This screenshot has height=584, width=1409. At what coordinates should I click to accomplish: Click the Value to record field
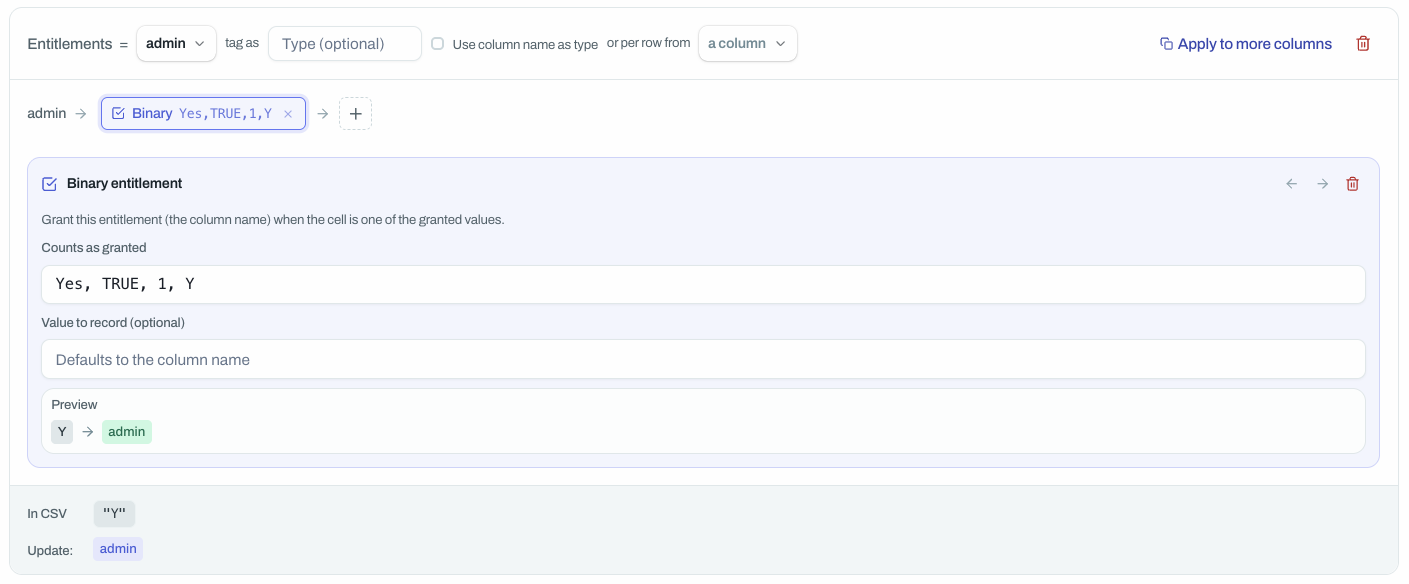pyautogui.click(x=703, y=359)
